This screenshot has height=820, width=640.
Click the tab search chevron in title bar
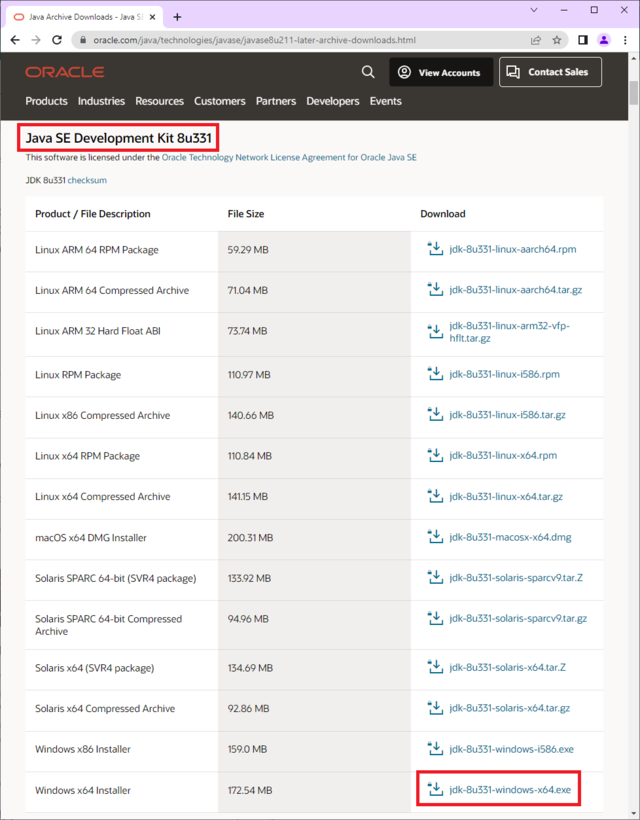point(534,10)
